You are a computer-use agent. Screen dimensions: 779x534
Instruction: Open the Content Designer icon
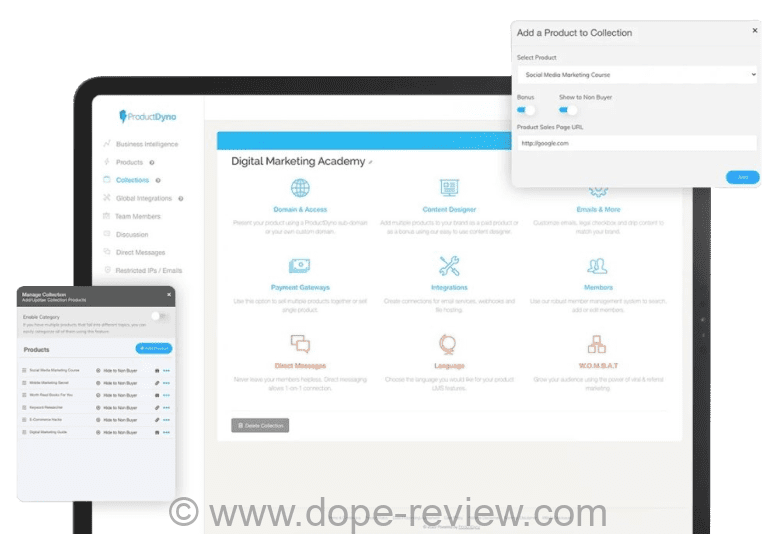[x=449, y=188]
